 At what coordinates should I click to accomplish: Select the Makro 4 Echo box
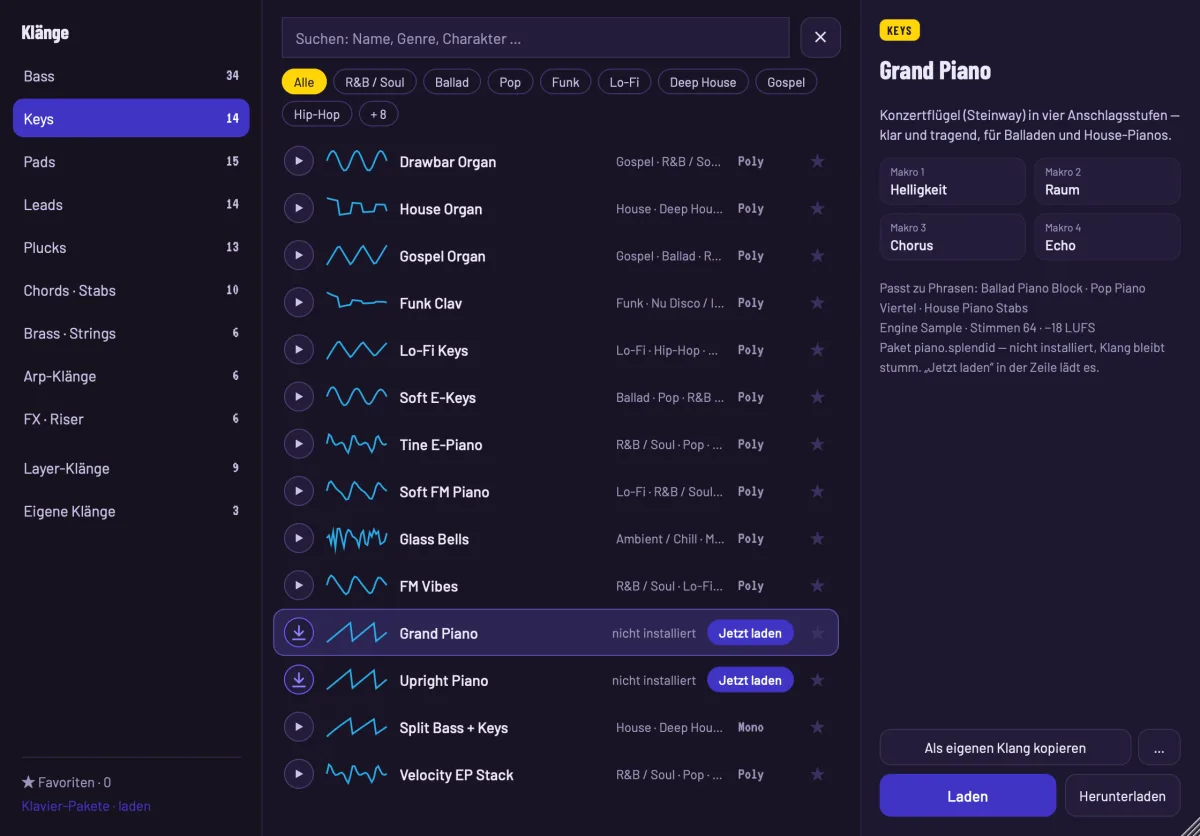tap(1107, 237)
